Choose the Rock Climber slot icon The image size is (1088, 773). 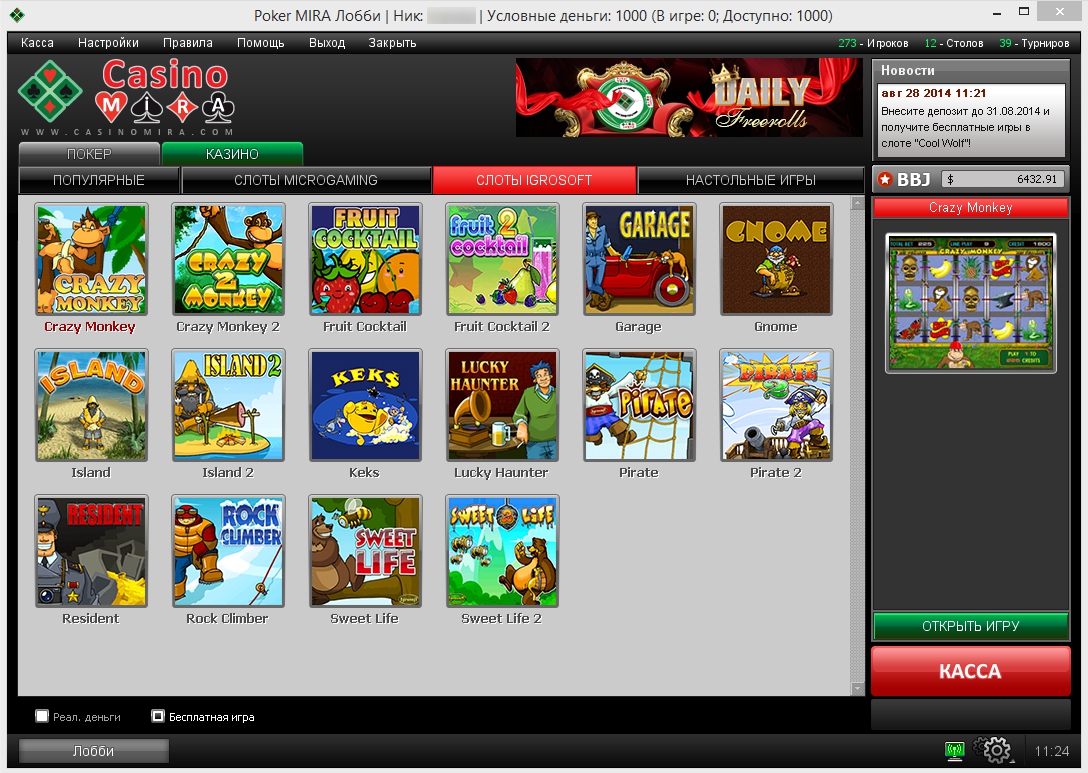tap(228, 551)
